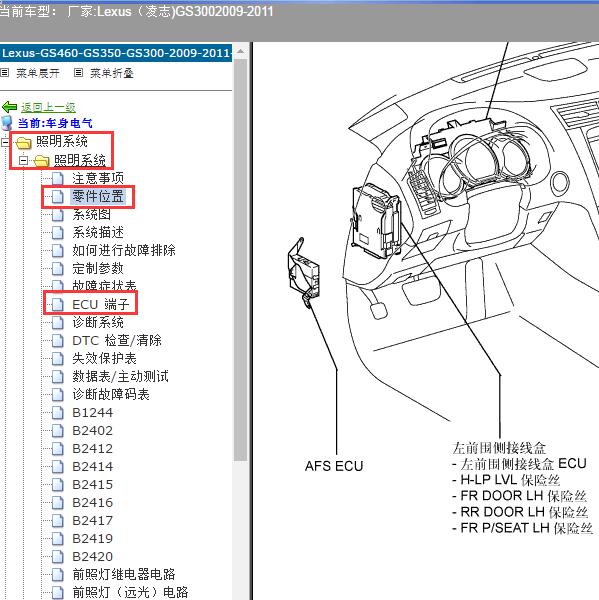The height and width of the screenshot is (600, 599).
Task: Click the tree panel scrollbar up arrow
Action: (x=240, y=51)
